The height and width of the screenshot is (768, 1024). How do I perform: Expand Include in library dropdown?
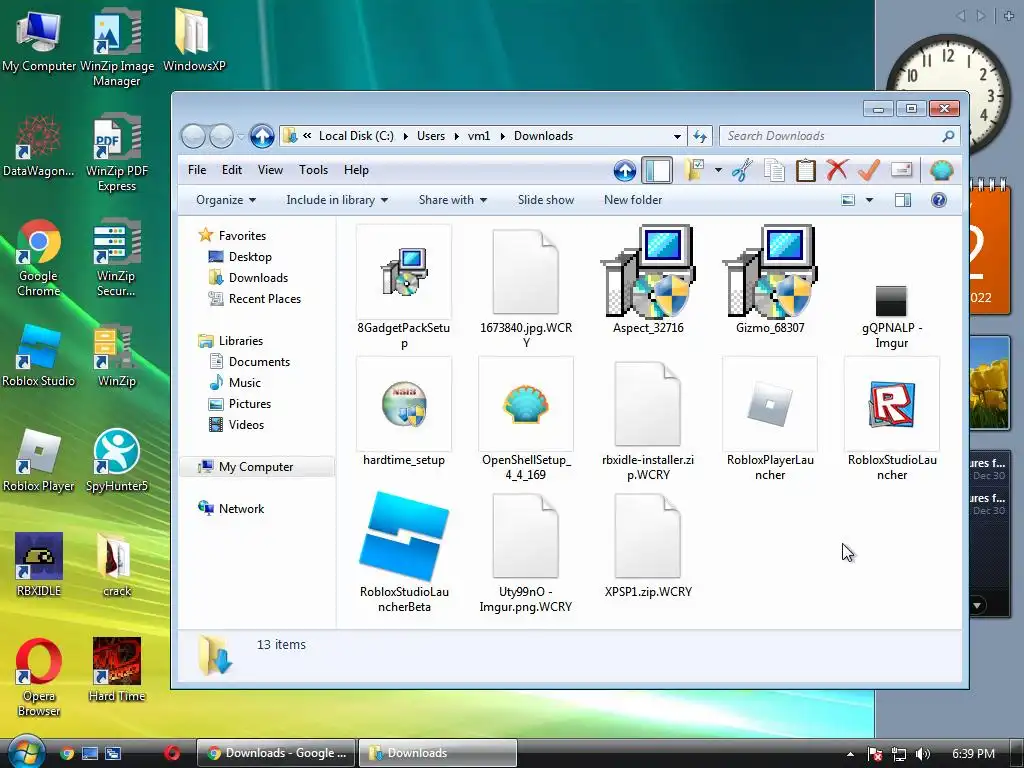tap(337, 200)
